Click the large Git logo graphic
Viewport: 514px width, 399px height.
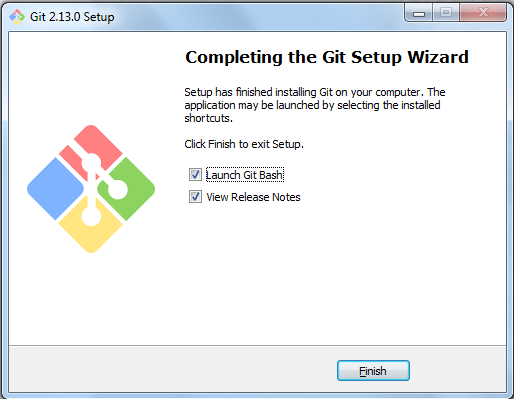[x=91, y=189]
